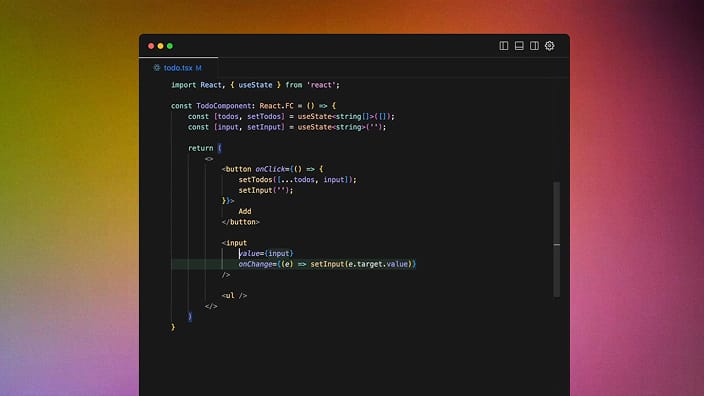
Task: Click the closing fragment '</>' tag
Action: (211, 306)
